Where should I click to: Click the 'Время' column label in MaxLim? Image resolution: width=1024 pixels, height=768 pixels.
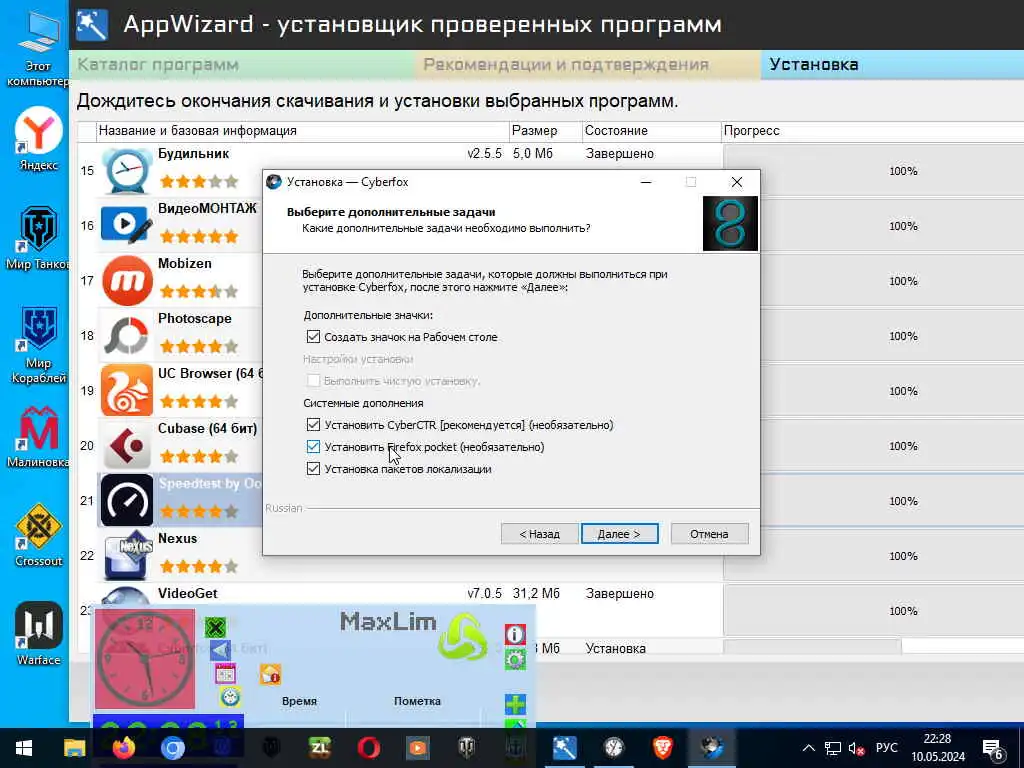coord(299,701)
